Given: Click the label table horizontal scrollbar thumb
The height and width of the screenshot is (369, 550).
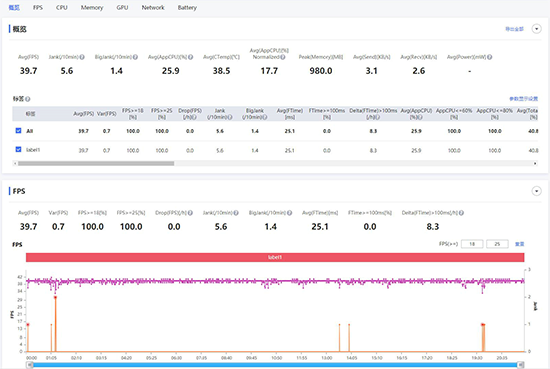Looking at the screenshot, I should [x=96, y=163].
